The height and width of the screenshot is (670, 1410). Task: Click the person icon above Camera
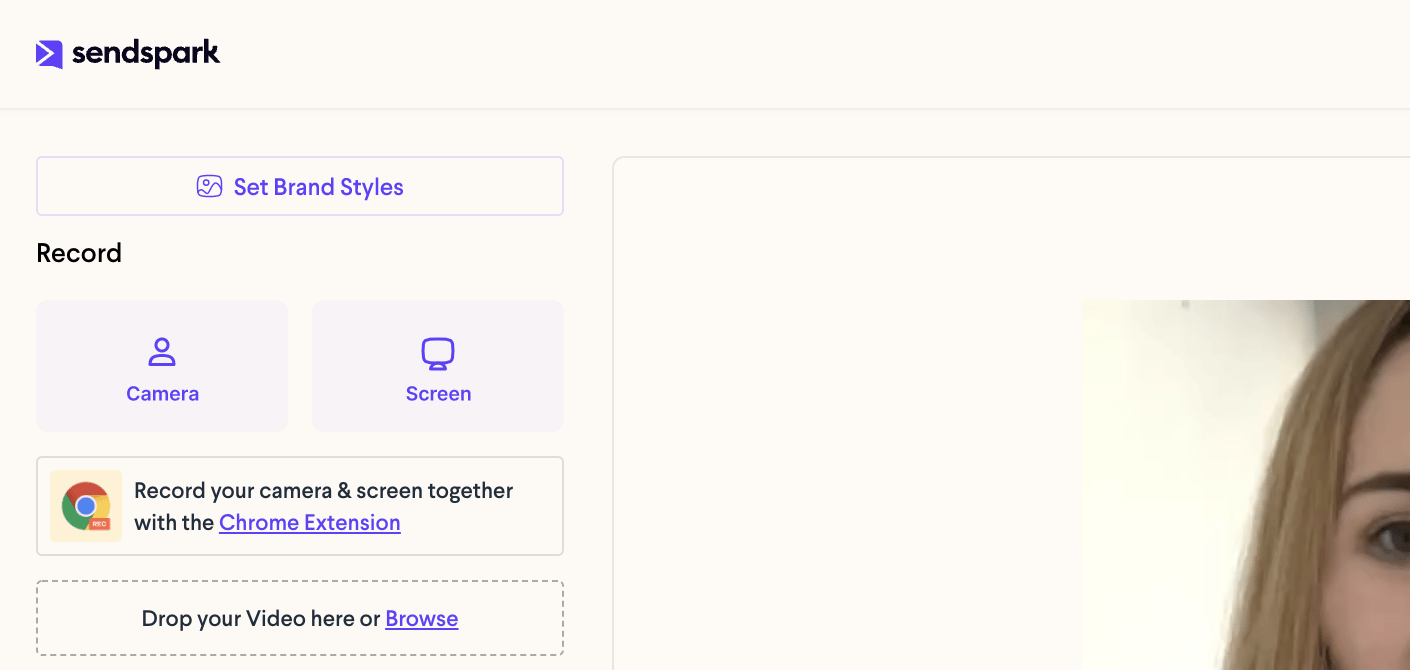click(162, 352)
